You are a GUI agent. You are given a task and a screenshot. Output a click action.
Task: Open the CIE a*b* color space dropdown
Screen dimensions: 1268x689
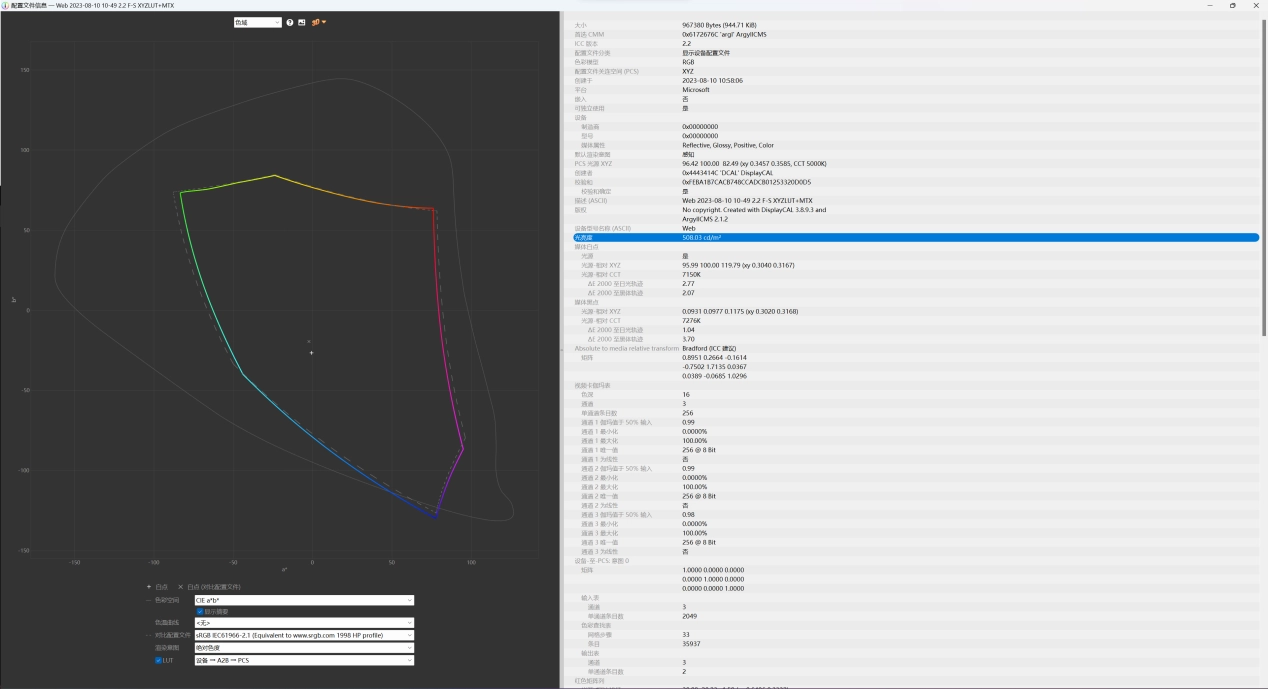point(304,600)
